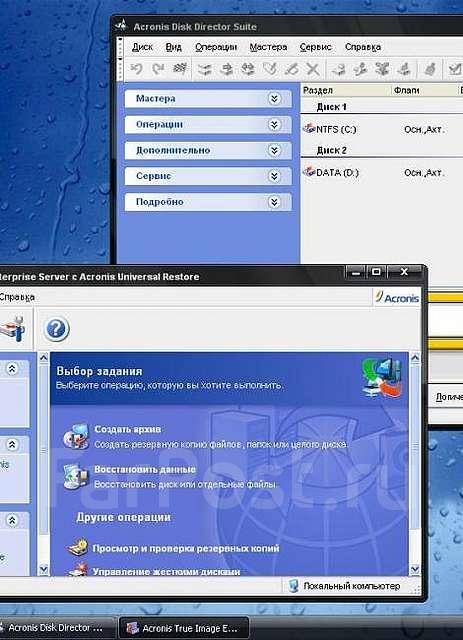Click the checkered Commit flag toolbar icon
463x640 pixels.
click(180, 68)
